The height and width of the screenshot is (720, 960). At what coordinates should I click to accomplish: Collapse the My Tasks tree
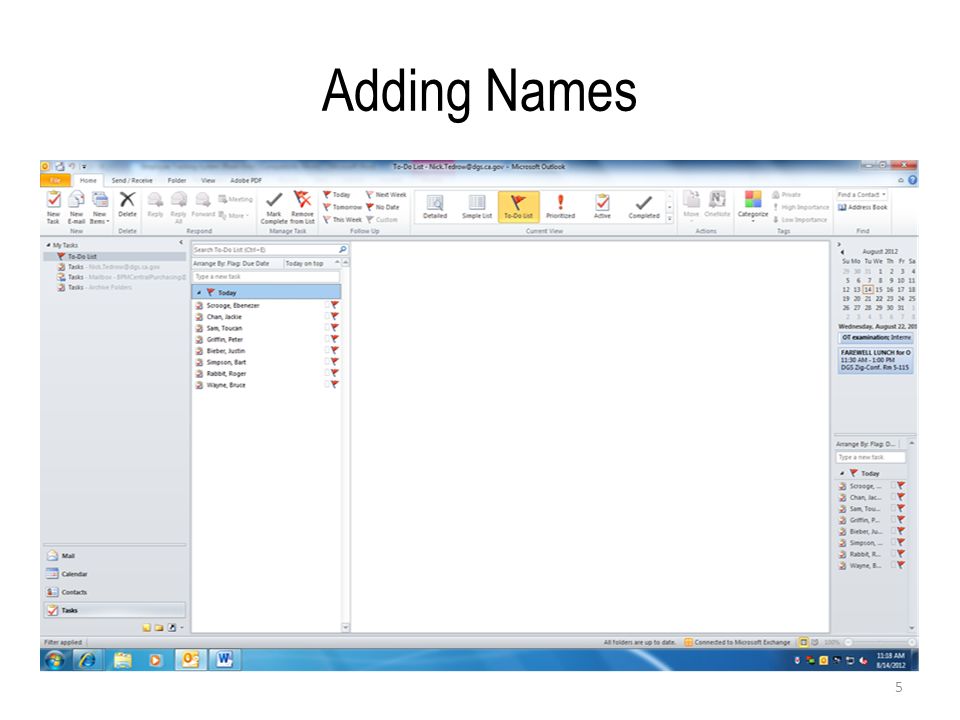coord(48,245)
